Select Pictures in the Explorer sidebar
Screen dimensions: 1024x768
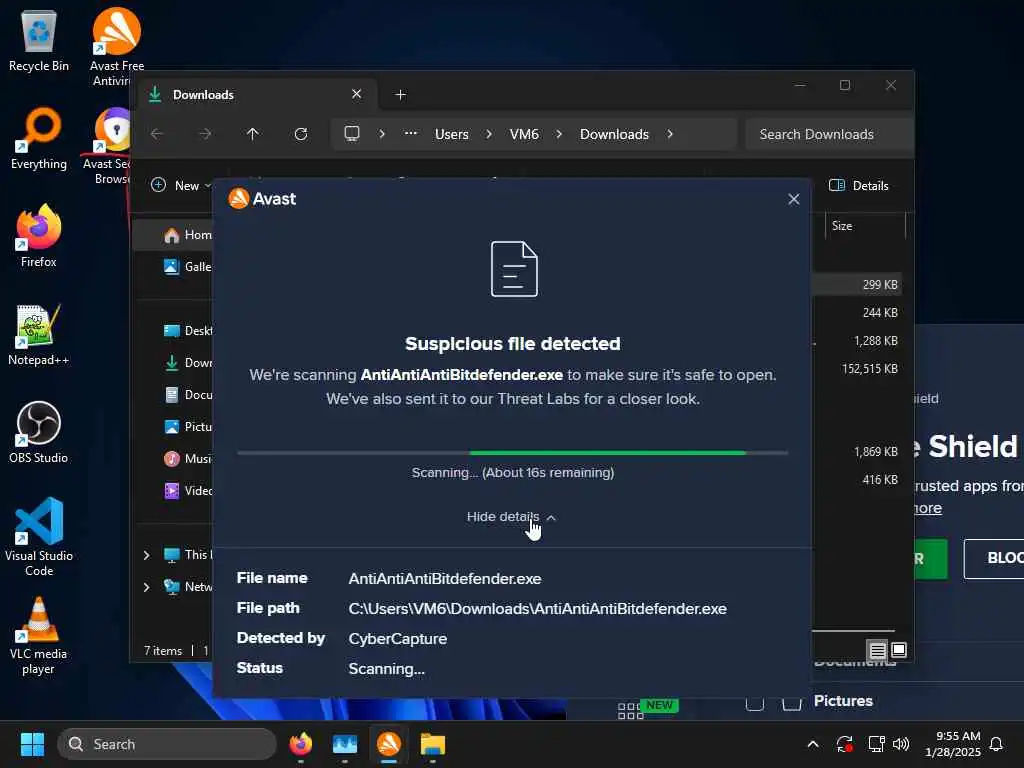[188, 426]
